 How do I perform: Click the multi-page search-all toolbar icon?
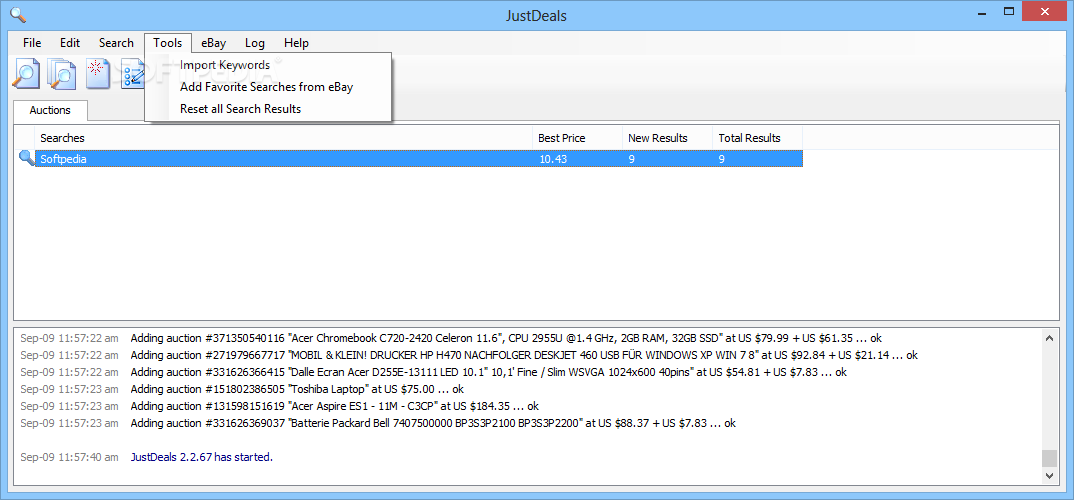click(x=61, y=74)
